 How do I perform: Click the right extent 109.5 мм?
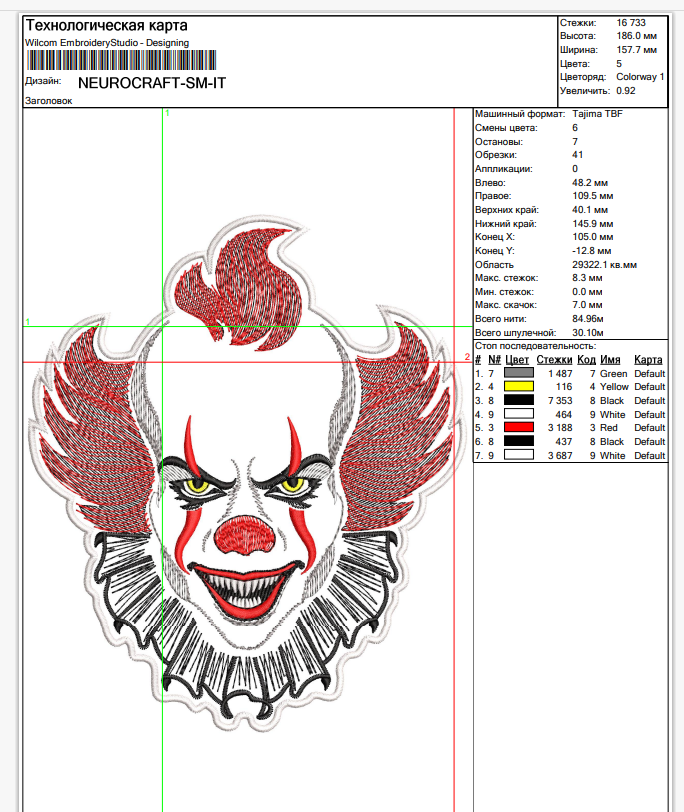pos(592,196)
